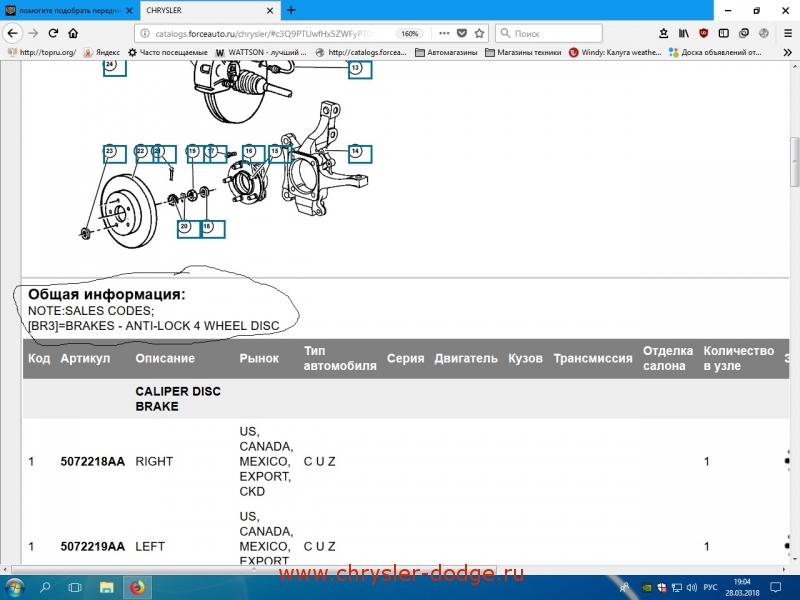Open Windows taskbar search
The image size is (800, 600).
[x=45, y=588]
